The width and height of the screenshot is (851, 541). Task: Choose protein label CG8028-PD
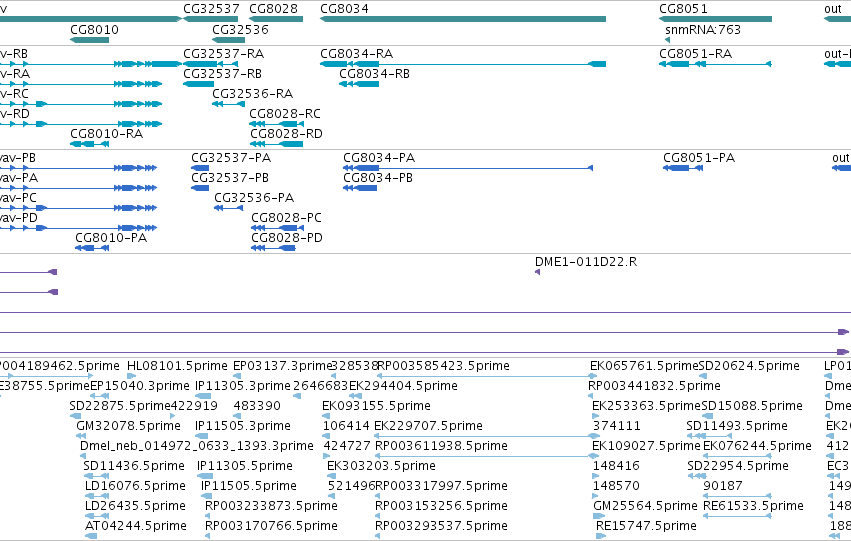[x=287, y=238]
